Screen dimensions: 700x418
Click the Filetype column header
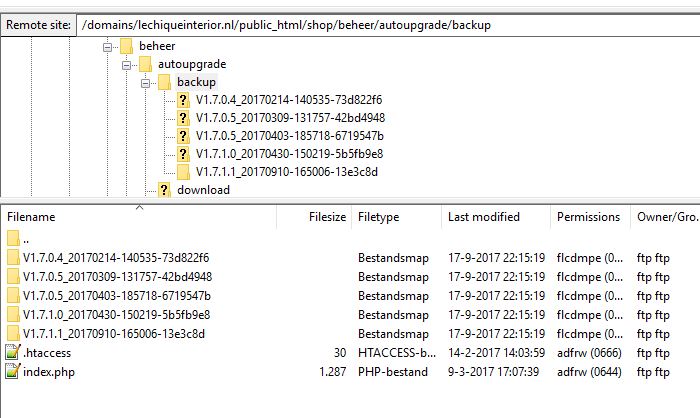380,216
